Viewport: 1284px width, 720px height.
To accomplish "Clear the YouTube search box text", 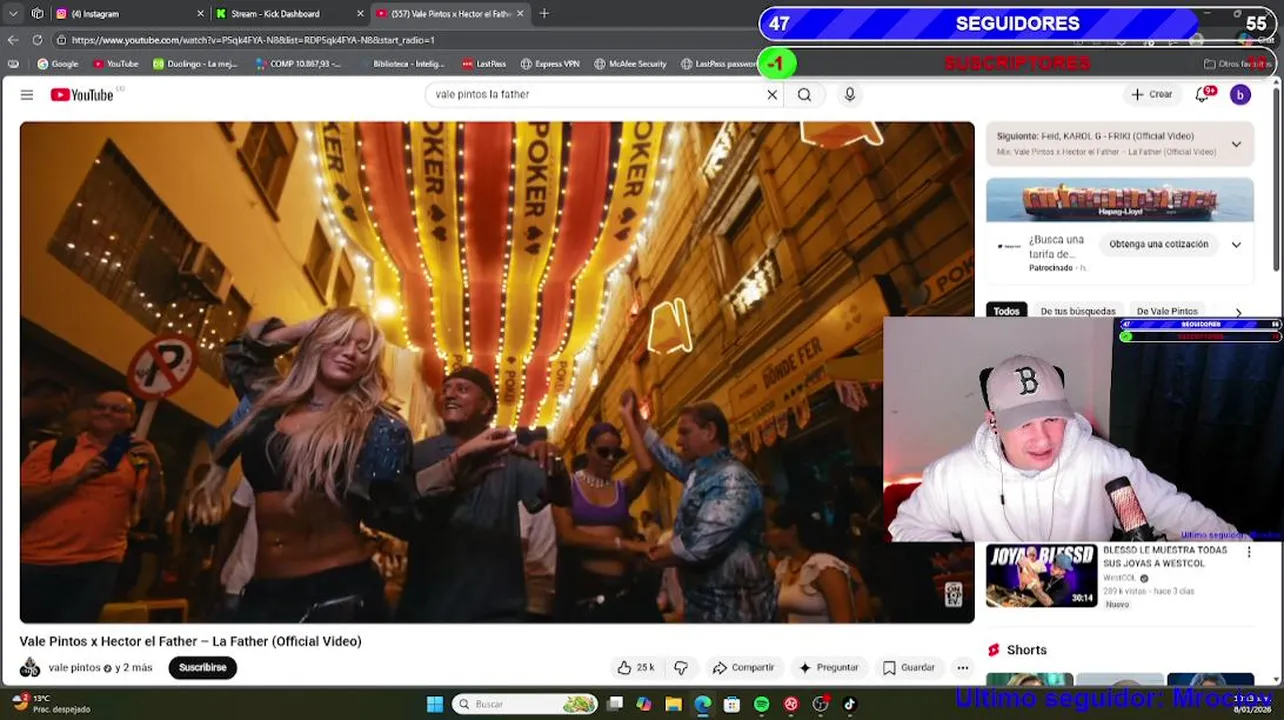I will pos(772,95).
